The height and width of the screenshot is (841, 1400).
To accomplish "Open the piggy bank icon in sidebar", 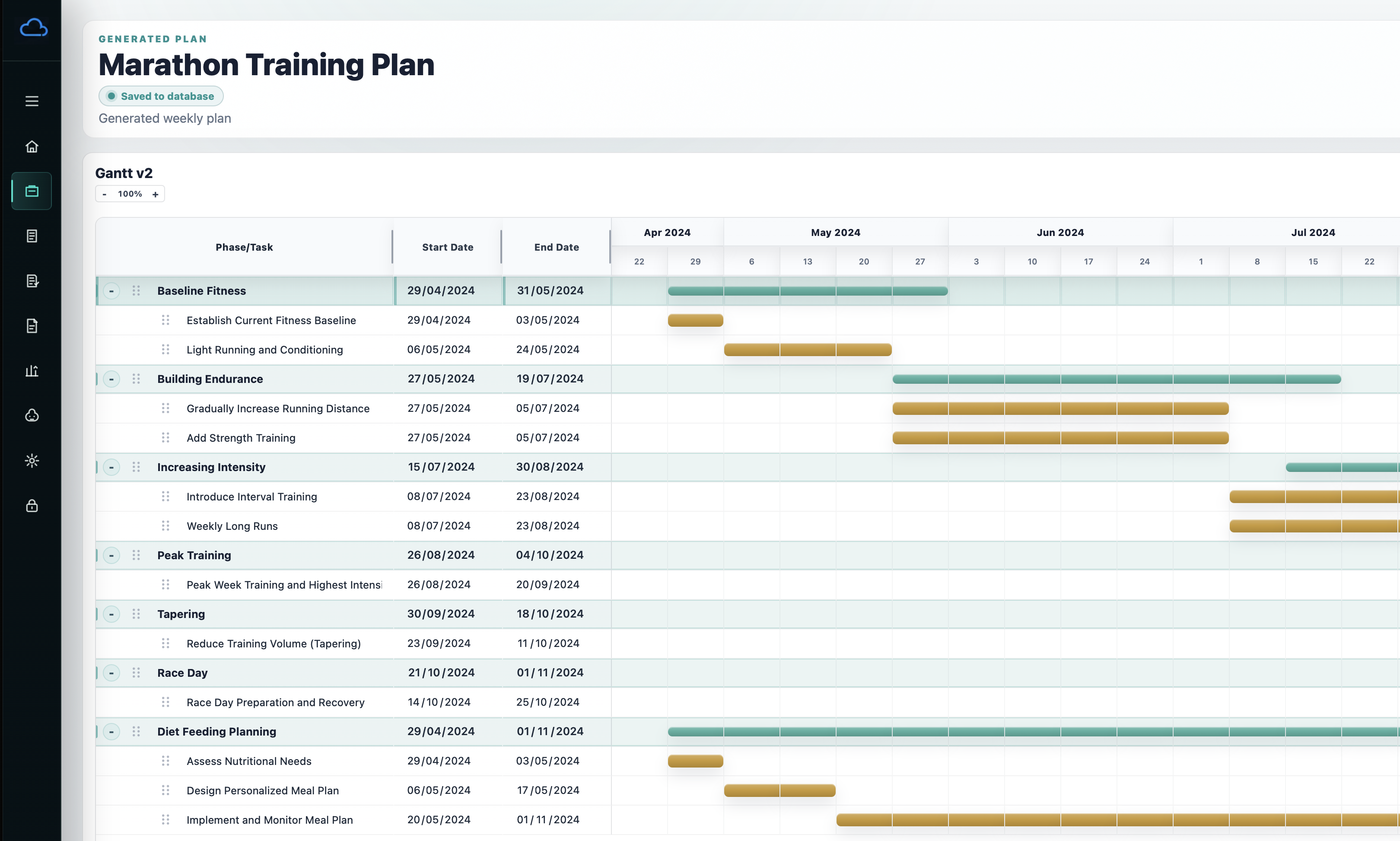I will (32, 415).
